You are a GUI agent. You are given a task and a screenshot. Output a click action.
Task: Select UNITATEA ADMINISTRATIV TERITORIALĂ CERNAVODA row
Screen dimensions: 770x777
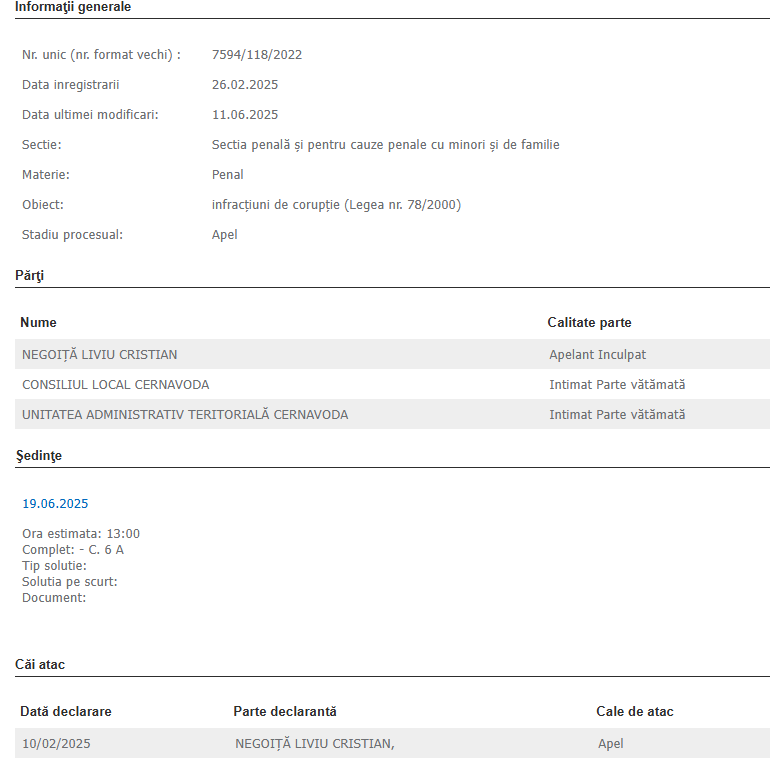(185, 415)
